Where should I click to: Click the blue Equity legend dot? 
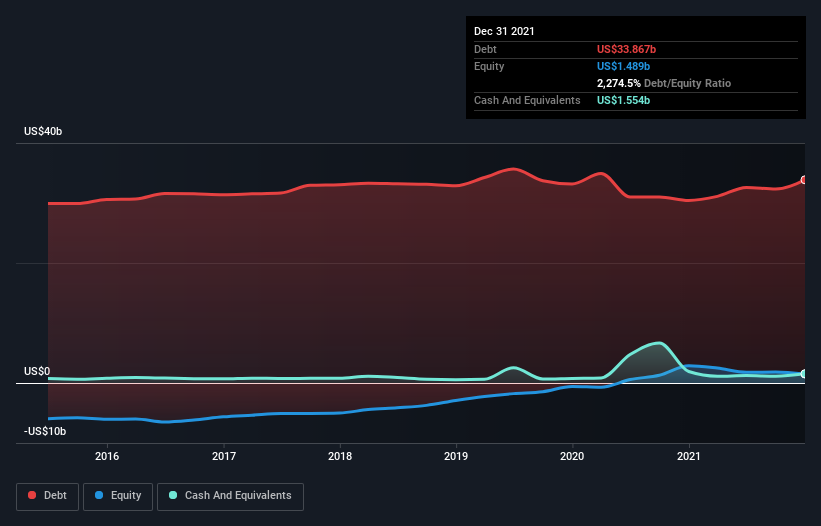pyautogui.click(x=99, y=495)
